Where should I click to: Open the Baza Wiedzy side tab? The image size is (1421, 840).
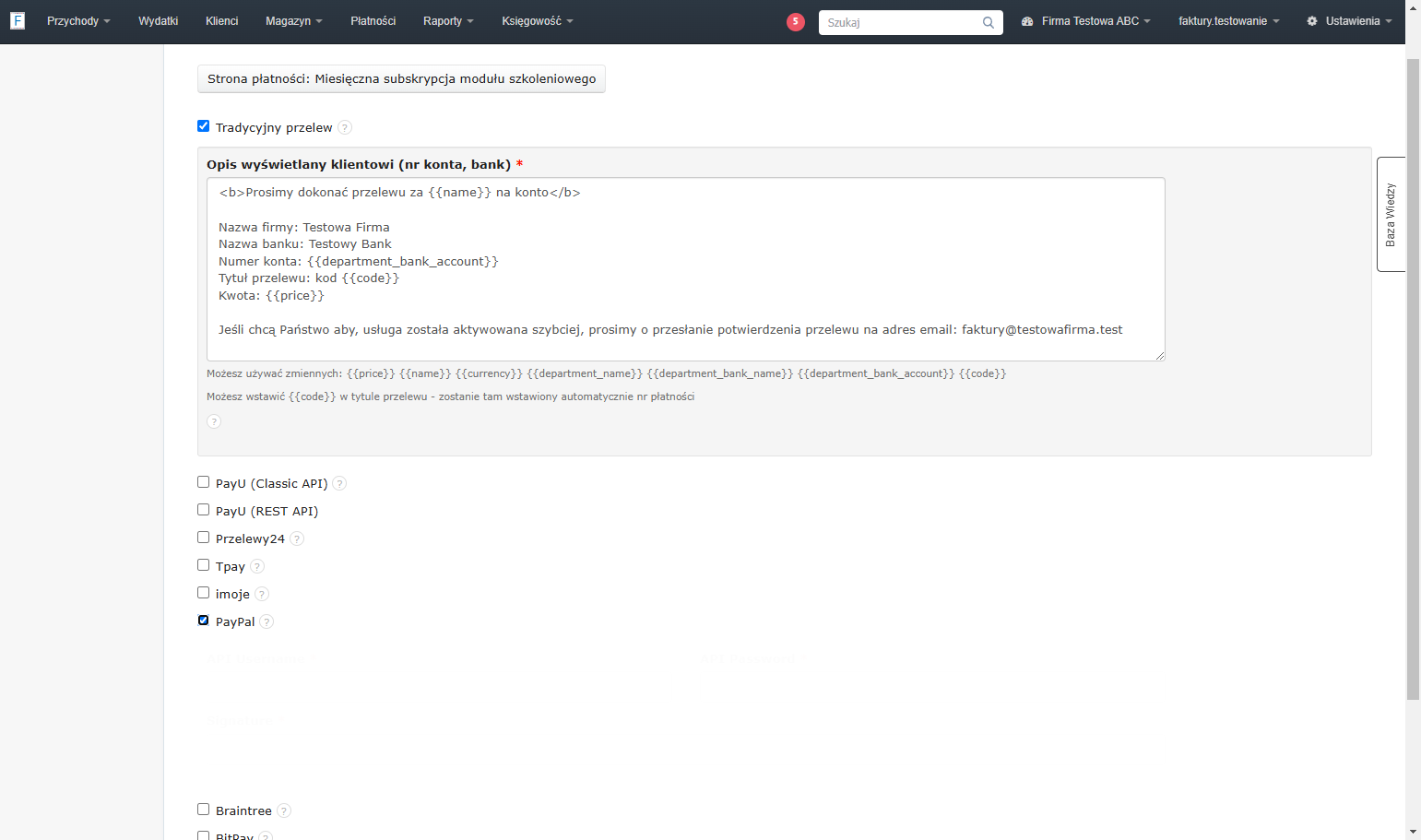click(x=1391, y=214)
